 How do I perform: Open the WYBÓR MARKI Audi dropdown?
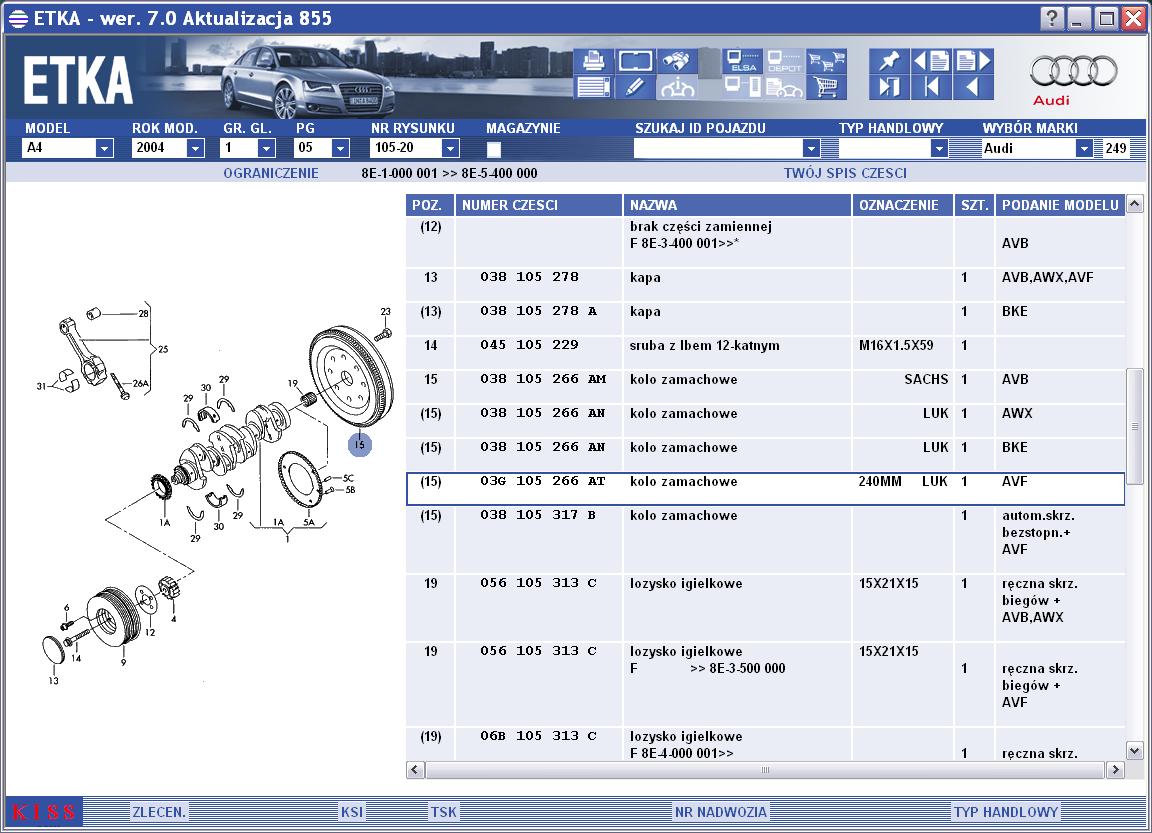point(1084,148)
